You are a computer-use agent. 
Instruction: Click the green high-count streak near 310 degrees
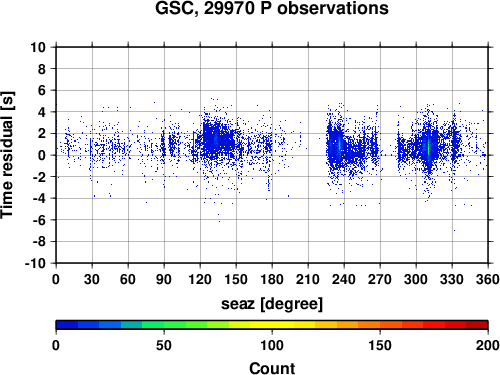point(428,148)
